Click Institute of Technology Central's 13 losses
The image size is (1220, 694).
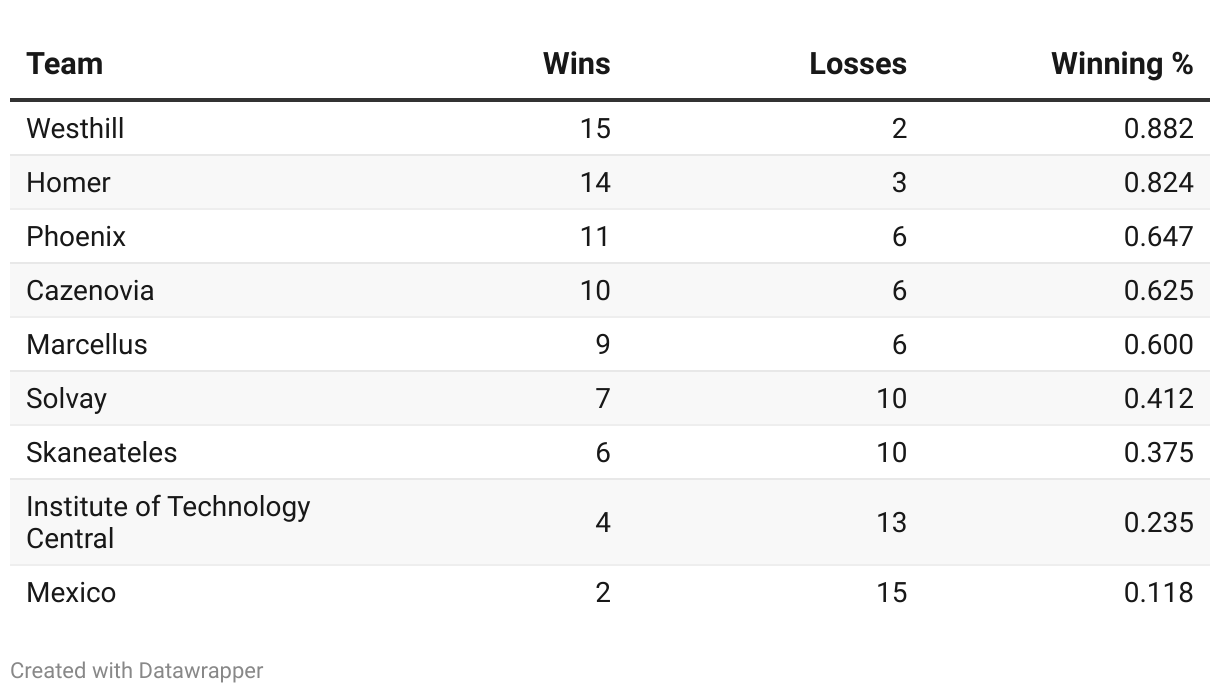[x=891, y=522]
